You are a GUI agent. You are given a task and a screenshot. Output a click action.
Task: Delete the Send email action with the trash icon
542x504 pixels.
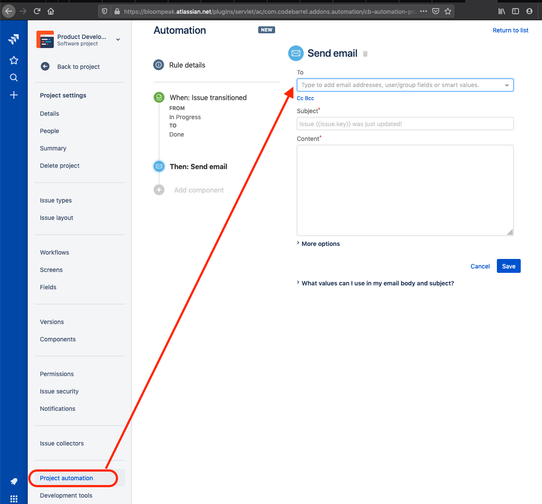(365, 54)
